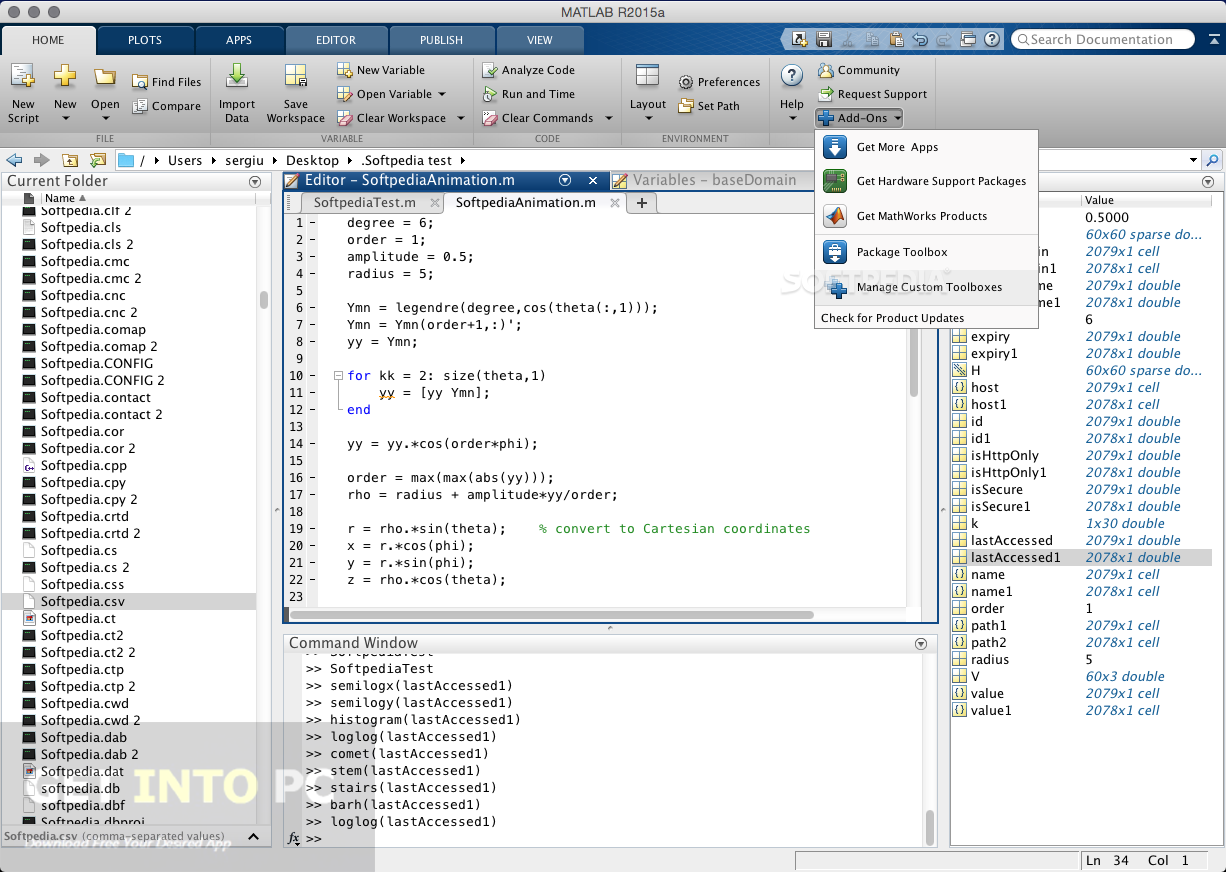1226x872 pixels.
Task: Switch to the PLOTS ribbon tab
Action: click(145, 40)
